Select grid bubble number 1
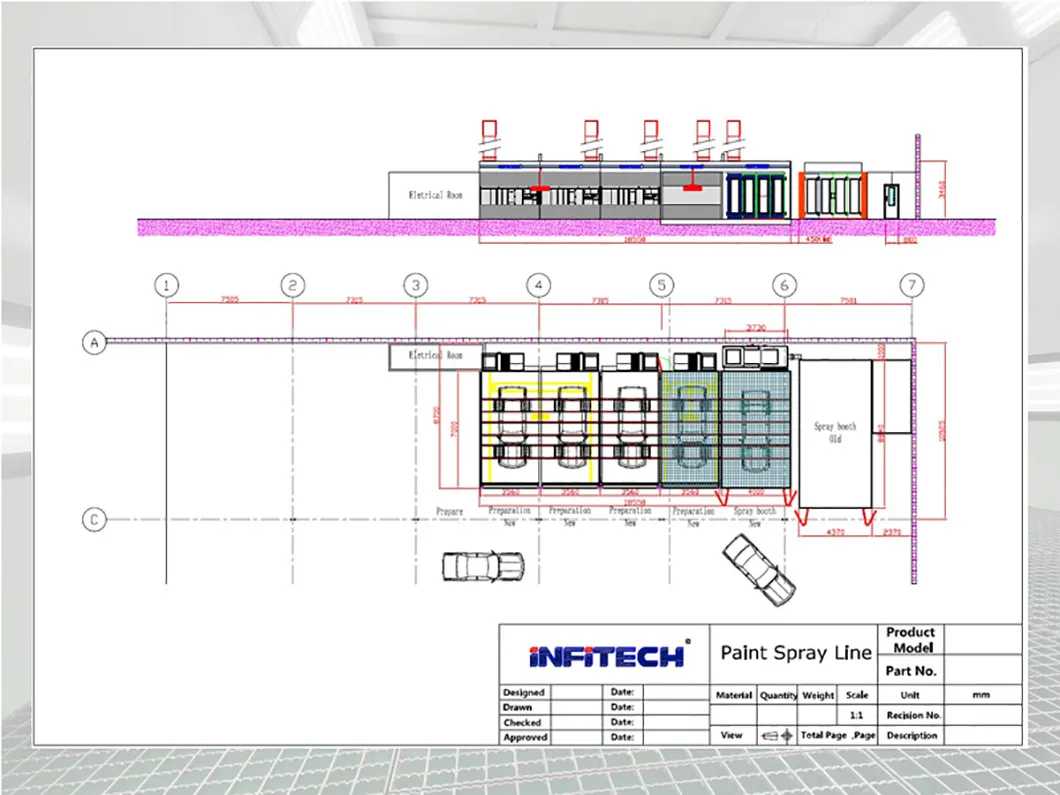This screenshot has height=795, width=1060. tap(167, 286)
